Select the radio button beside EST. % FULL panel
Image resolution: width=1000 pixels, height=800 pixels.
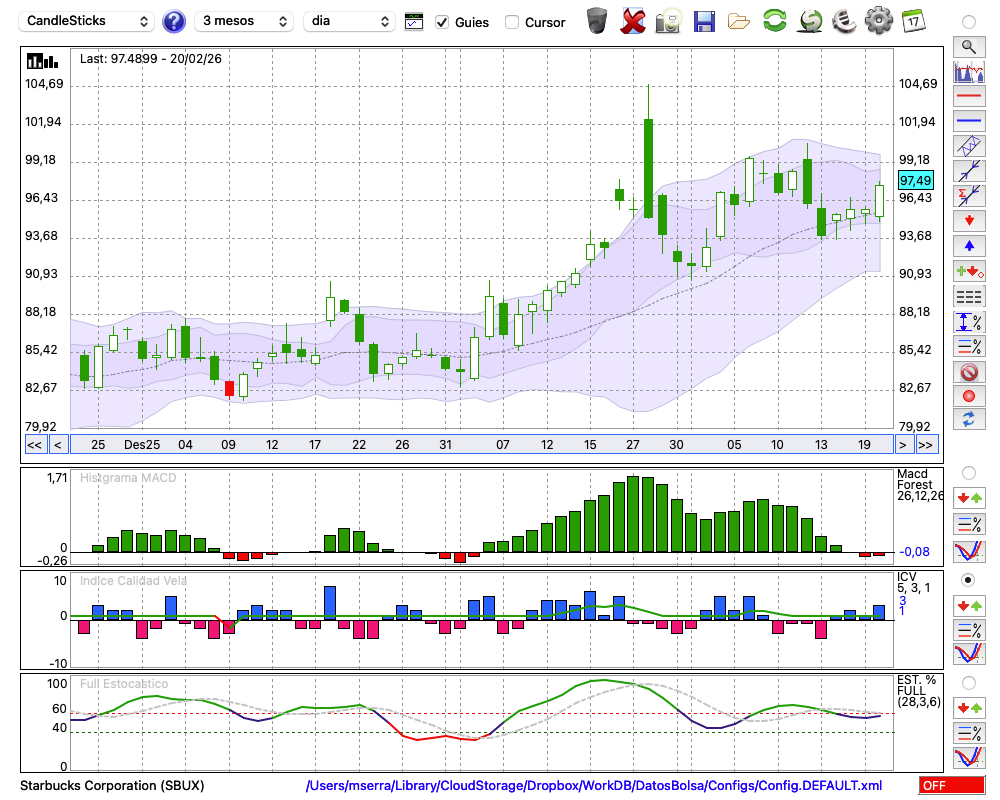point(968,683)
